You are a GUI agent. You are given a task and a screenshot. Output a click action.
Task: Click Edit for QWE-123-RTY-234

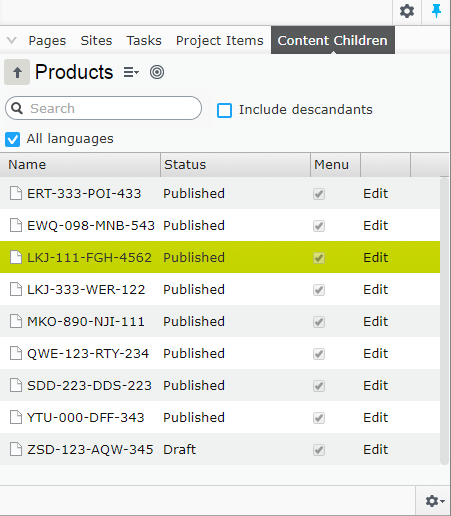pyautogui.click(x=375, y=353)
